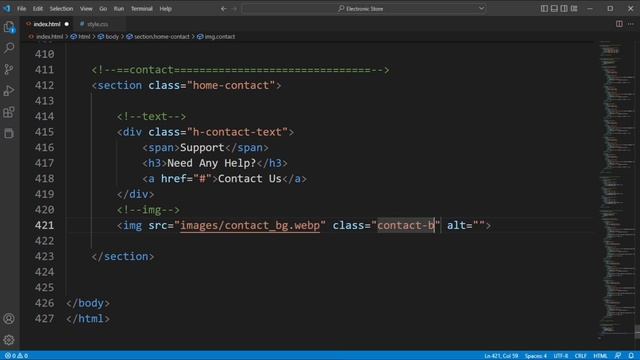Change language mode via HTML status entry
This screenshot has width=640, height=360.
point(600,356)
